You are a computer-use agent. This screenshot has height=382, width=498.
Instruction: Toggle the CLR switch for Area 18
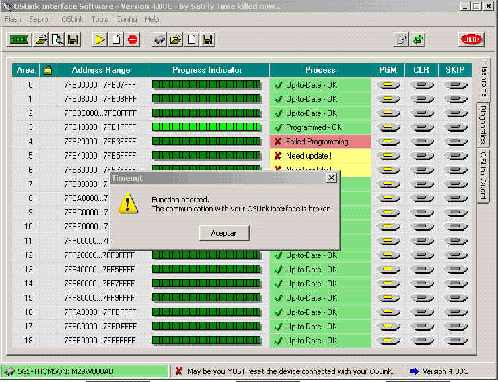pos(422,341)
